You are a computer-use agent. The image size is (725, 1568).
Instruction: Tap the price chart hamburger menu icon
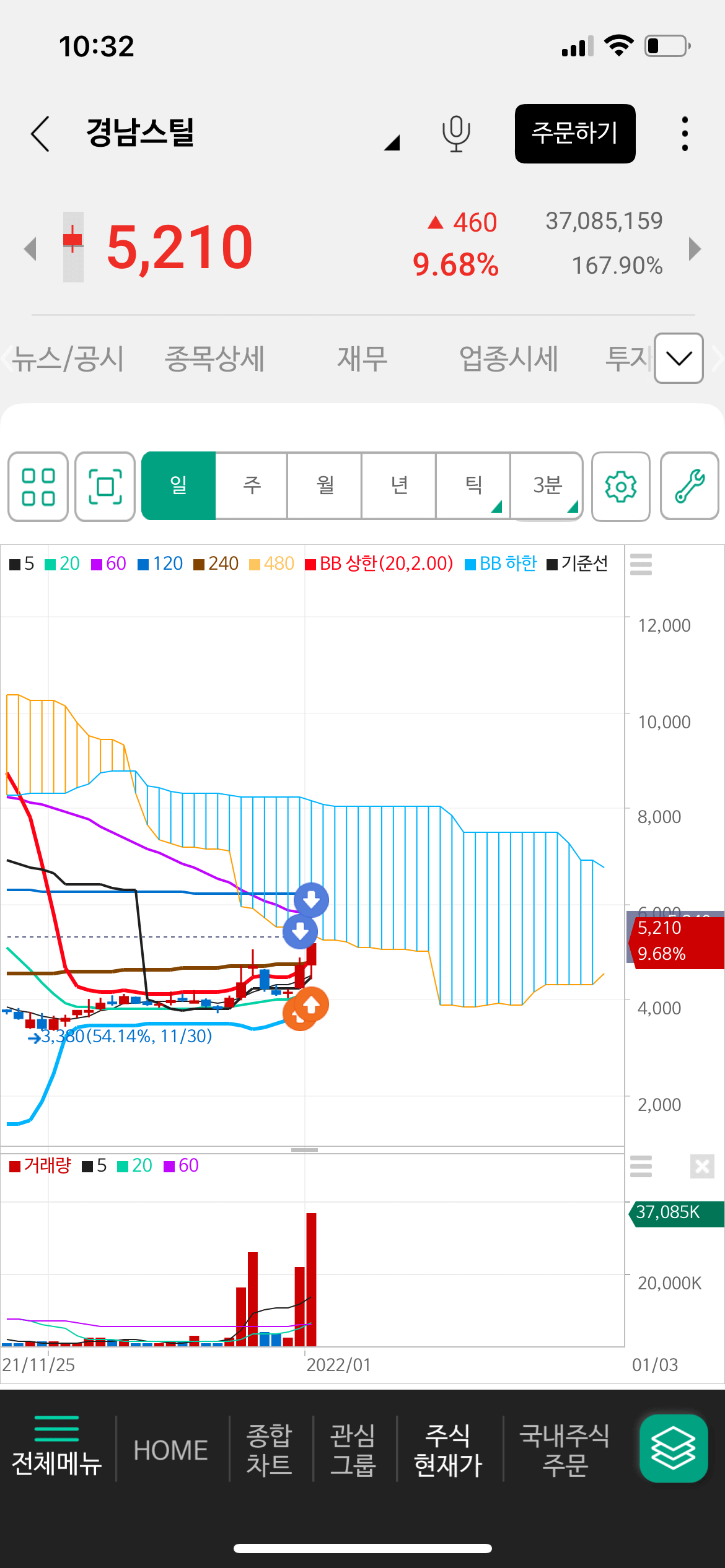point(641,564)
